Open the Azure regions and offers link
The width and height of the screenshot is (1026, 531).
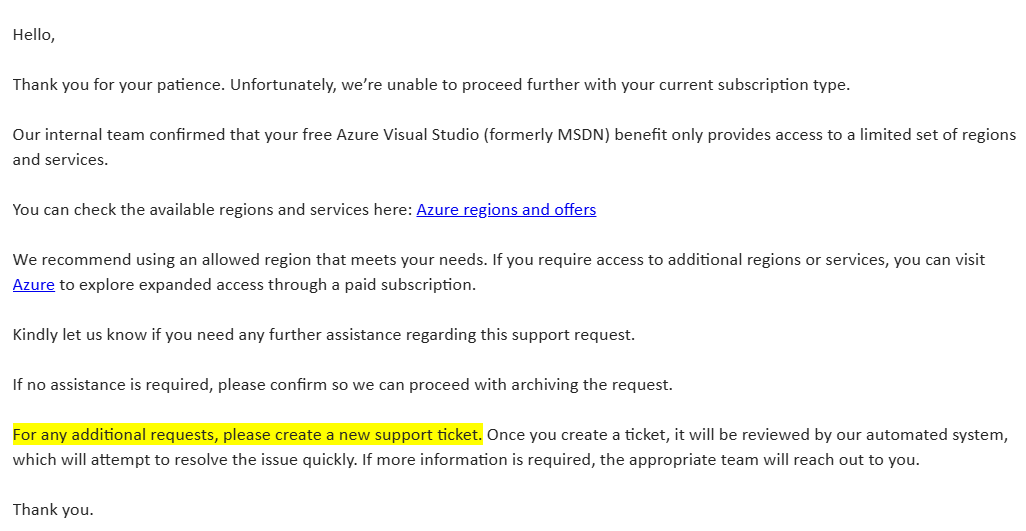[506, 210]
